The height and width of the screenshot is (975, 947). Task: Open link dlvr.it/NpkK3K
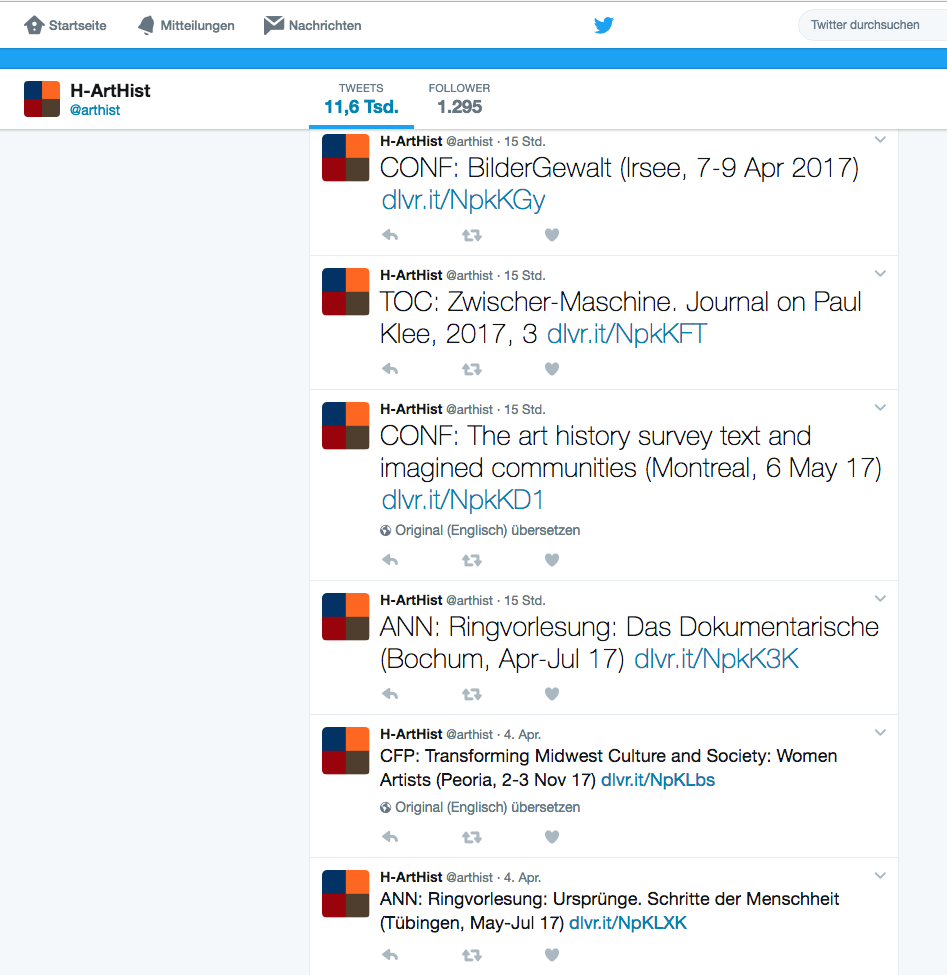716,659
